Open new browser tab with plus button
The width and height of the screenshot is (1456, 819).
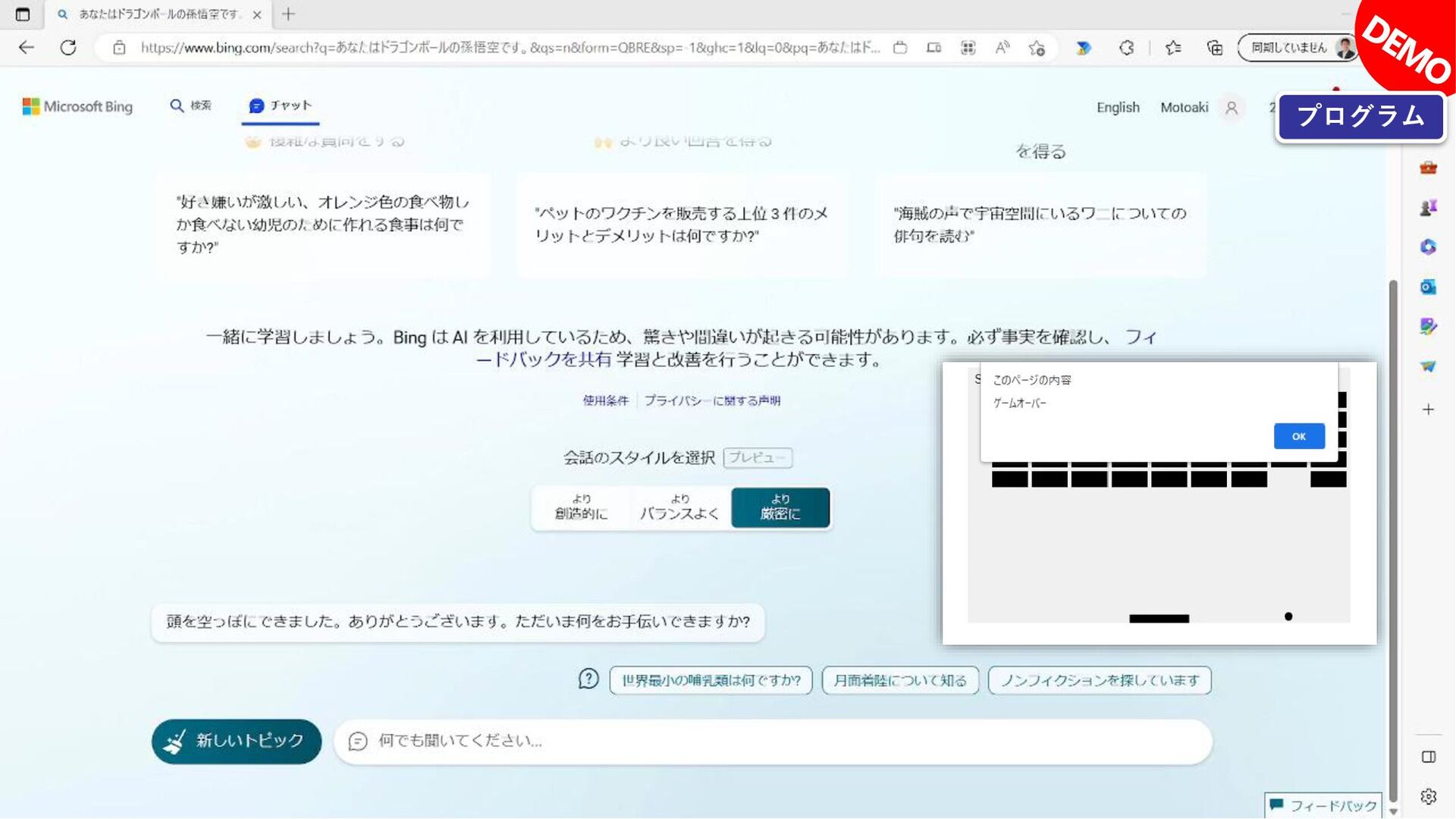[x=288, y=14]
